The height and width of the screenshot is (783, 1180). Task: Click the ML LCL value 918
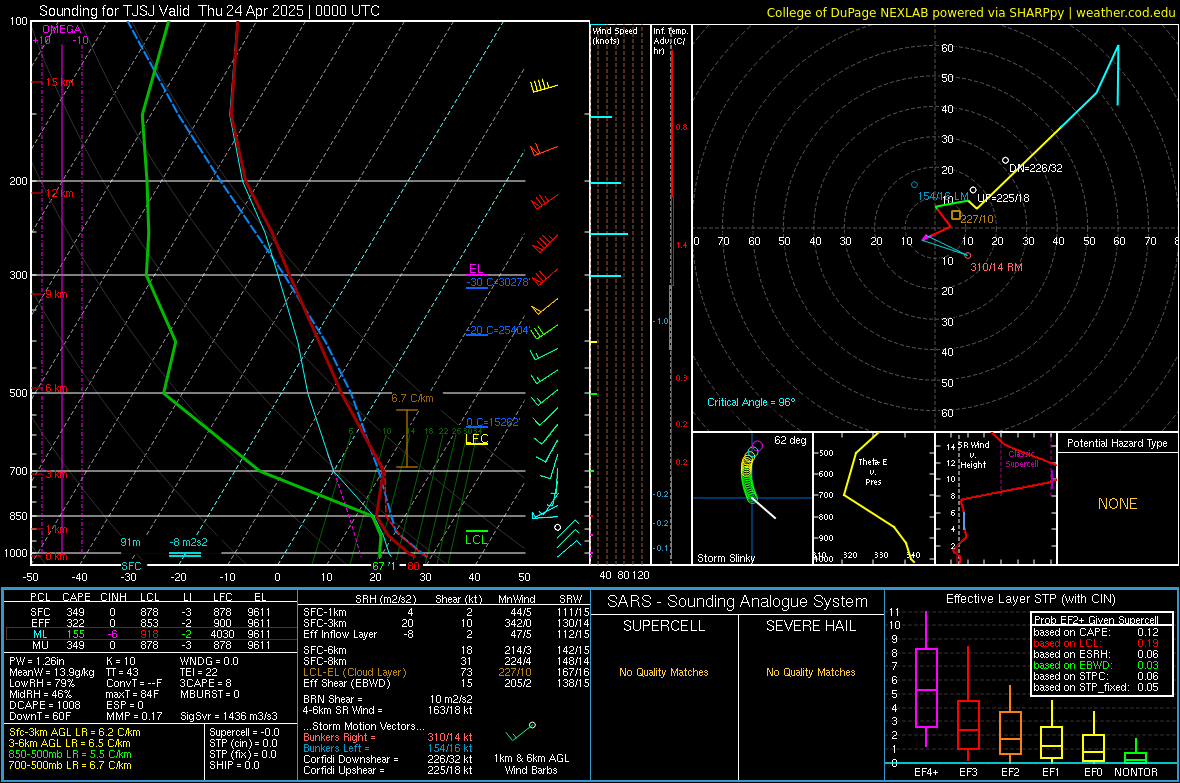tap(149, 635)
